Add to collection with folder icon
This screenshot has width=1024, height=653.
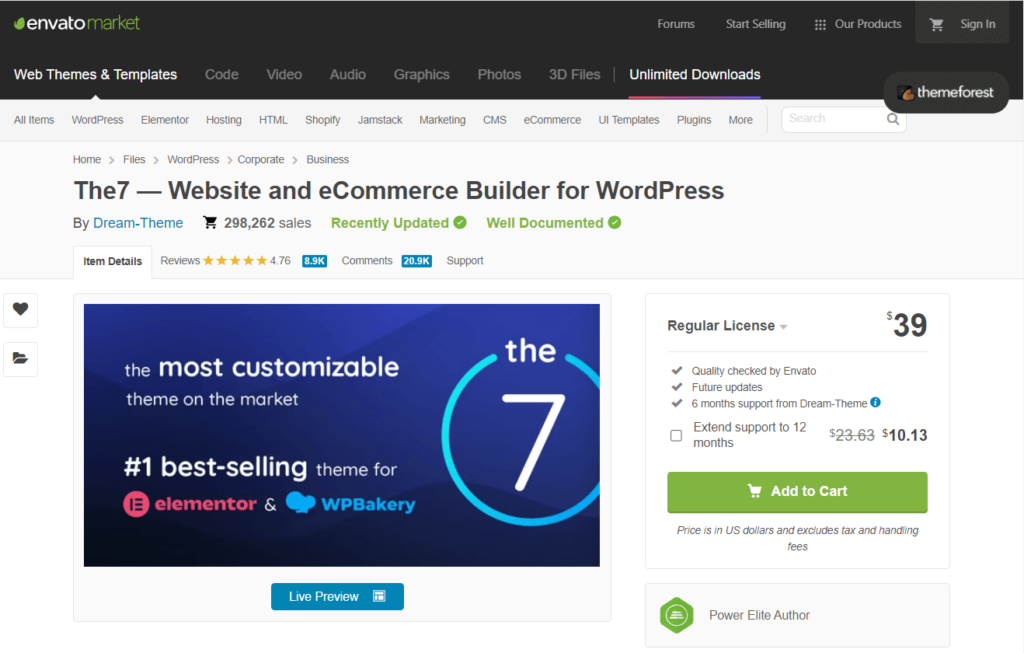click(x=21, y=358)
